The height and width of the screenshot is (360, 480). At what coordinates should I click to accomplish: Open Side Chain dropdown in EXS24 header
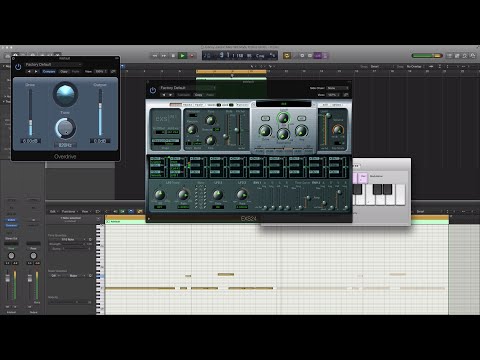[x=337, y=88]
